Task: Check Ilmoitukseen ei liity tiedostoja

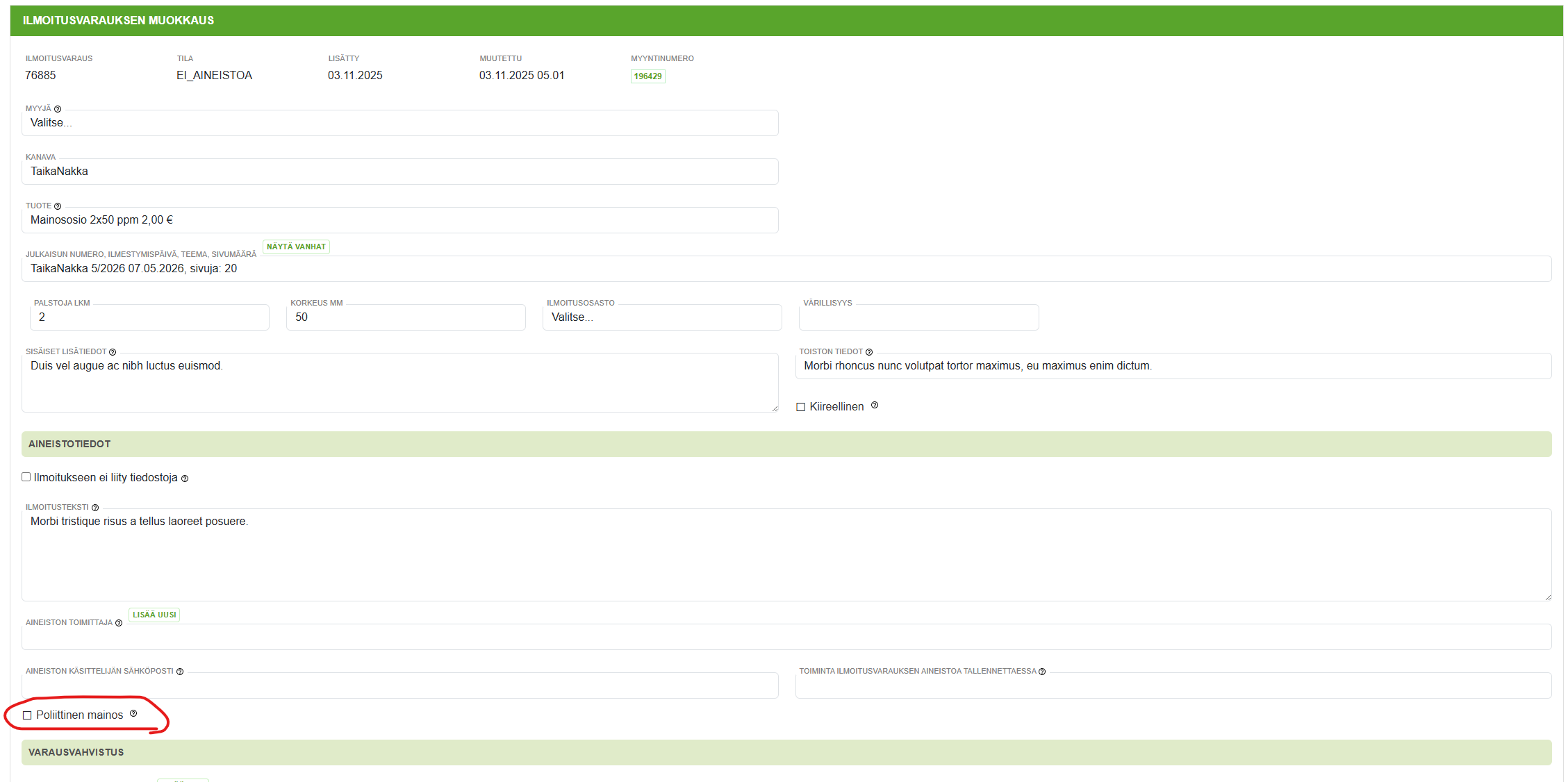Action: 26,477
